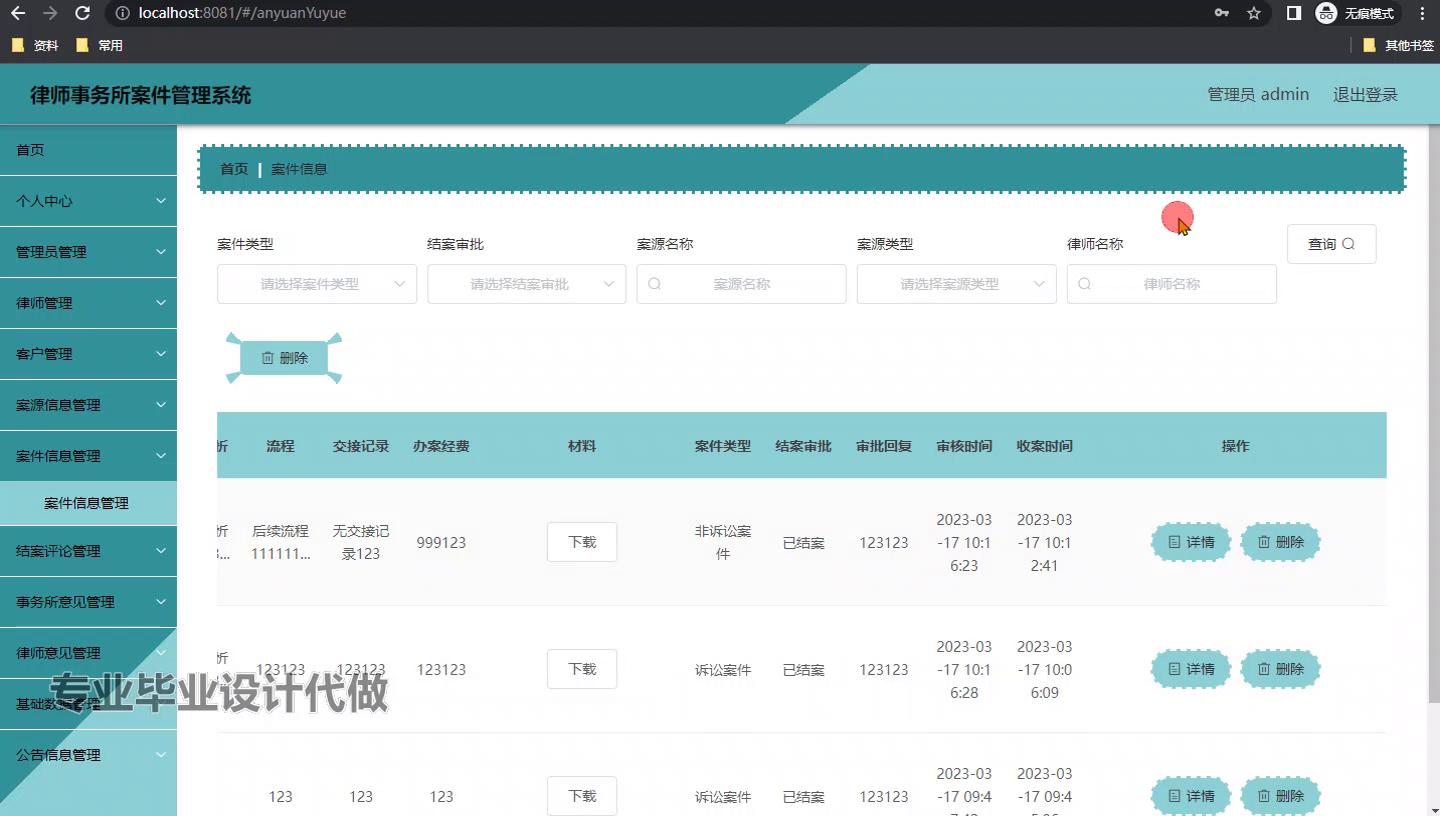Open the 常用 bookmark folder
The width and height of the screenshot is (1440, 816).
point(100,45)
